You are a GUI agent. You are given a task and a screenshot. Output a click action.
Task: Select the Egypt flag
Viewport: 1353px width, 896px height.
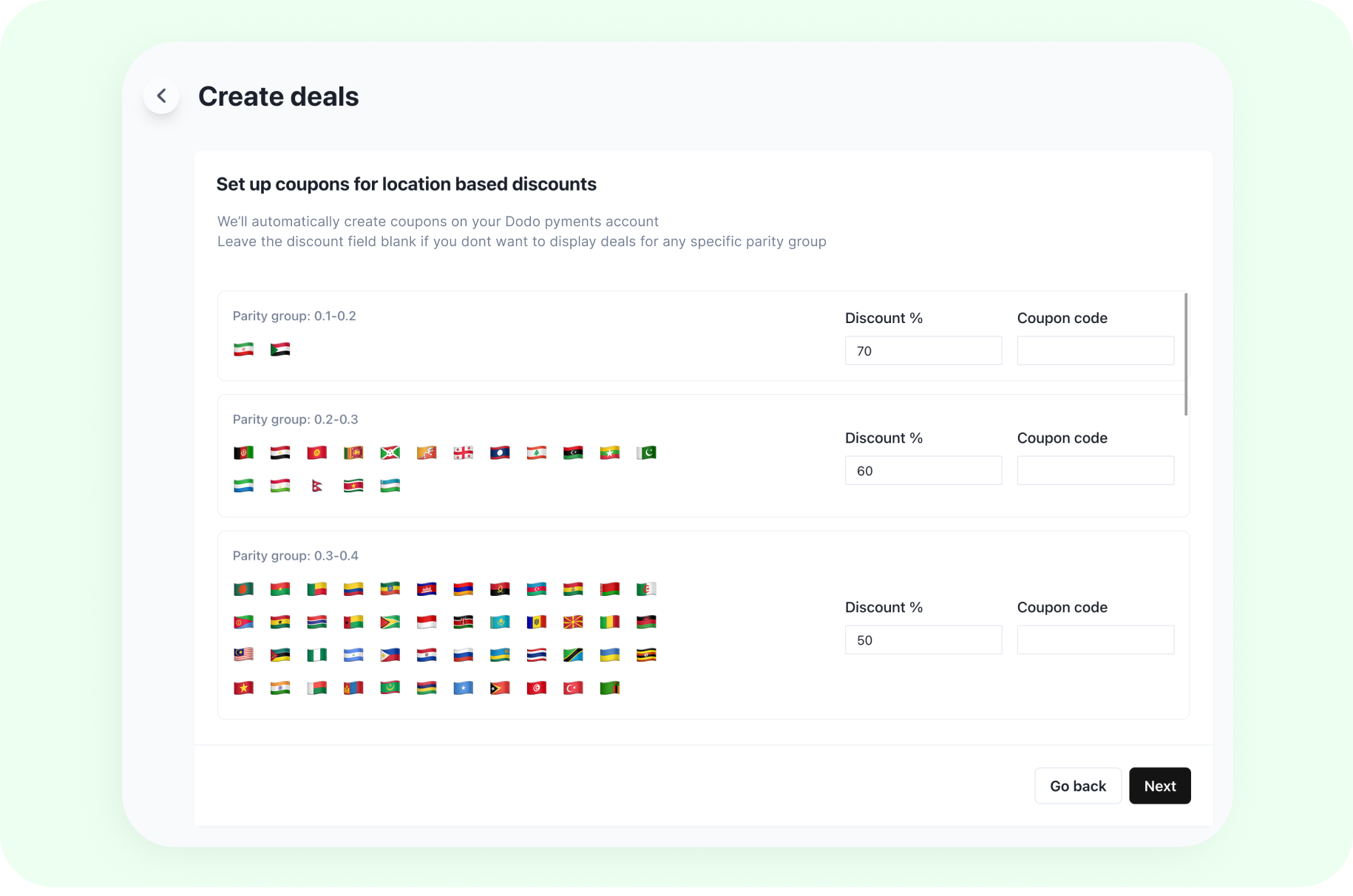[x=280, y=452]
